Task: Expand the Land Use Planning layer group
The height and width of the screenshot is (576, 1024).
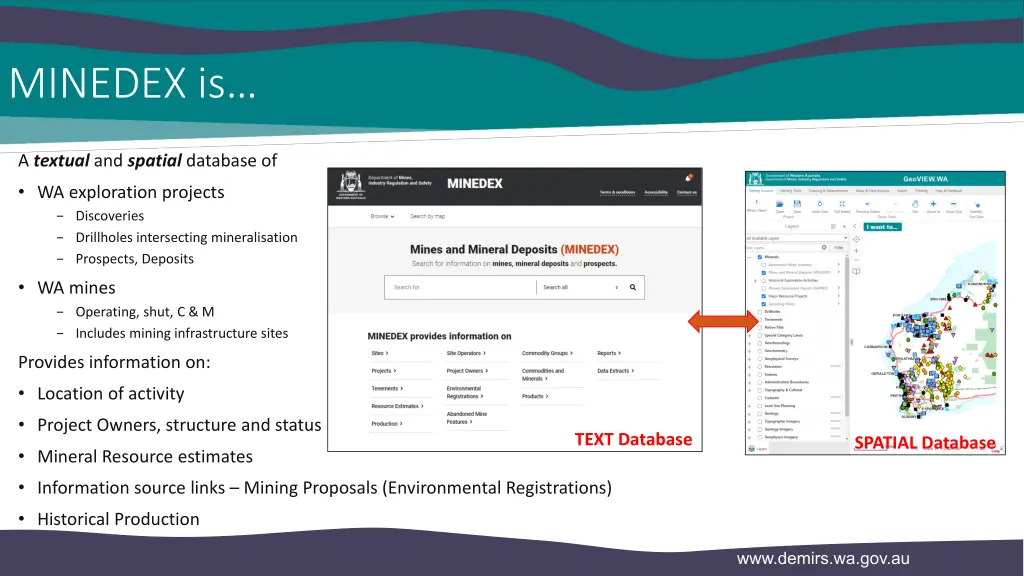Action: click(750, 406)
